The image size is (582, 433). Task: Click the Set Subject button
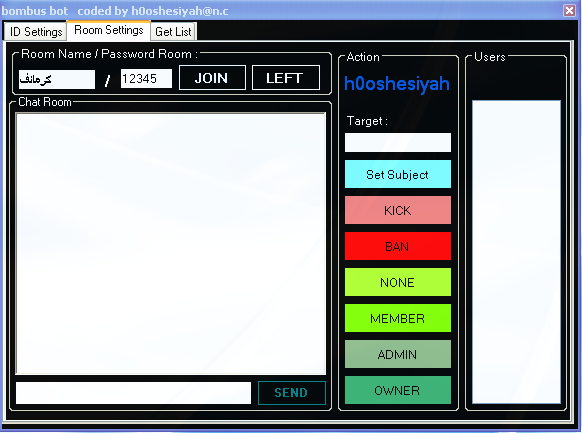(398, 174)
